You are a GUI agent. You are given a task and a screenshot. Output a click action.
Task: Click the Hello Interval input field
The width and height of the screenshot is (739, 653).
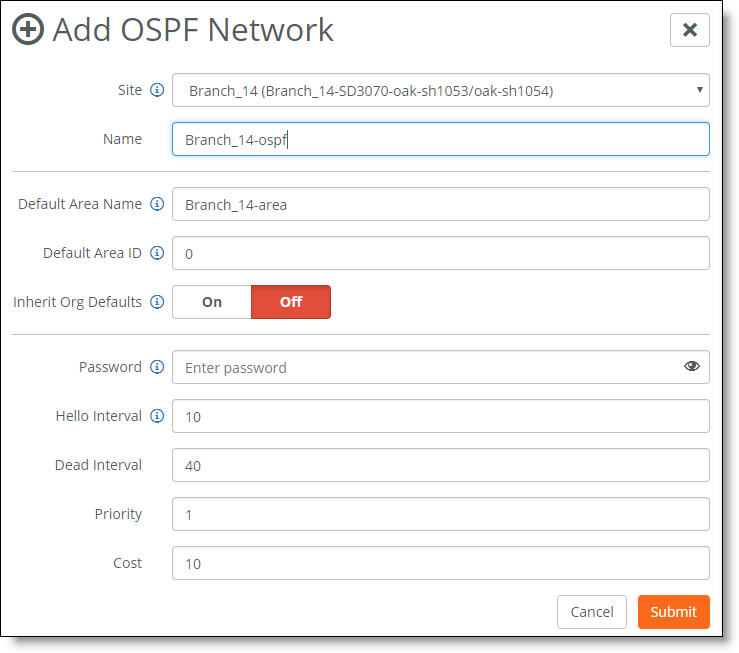[441, 416]
